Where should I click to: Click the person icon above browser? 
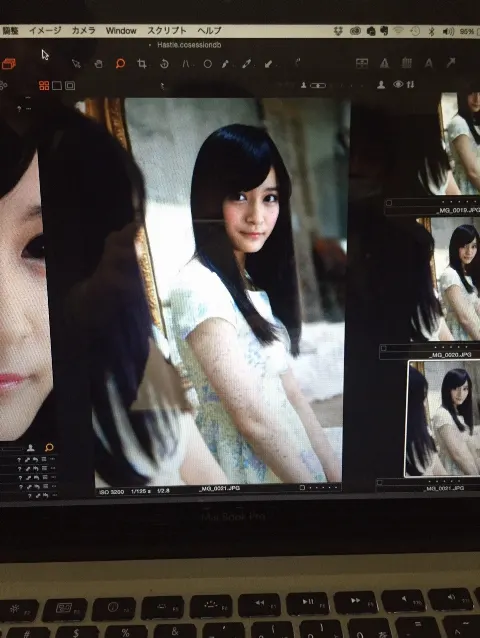pyautogui.click(x=381, y=85)
